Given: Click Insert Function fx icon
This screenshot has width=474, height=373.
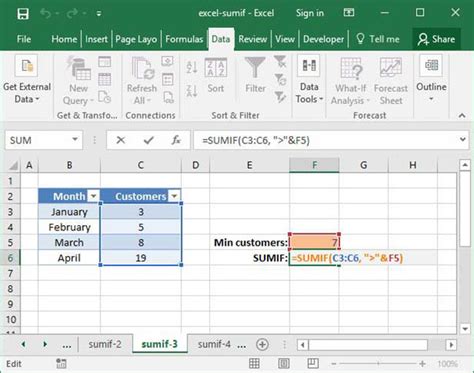Looking at the screenshot, I should coord(176,140).
